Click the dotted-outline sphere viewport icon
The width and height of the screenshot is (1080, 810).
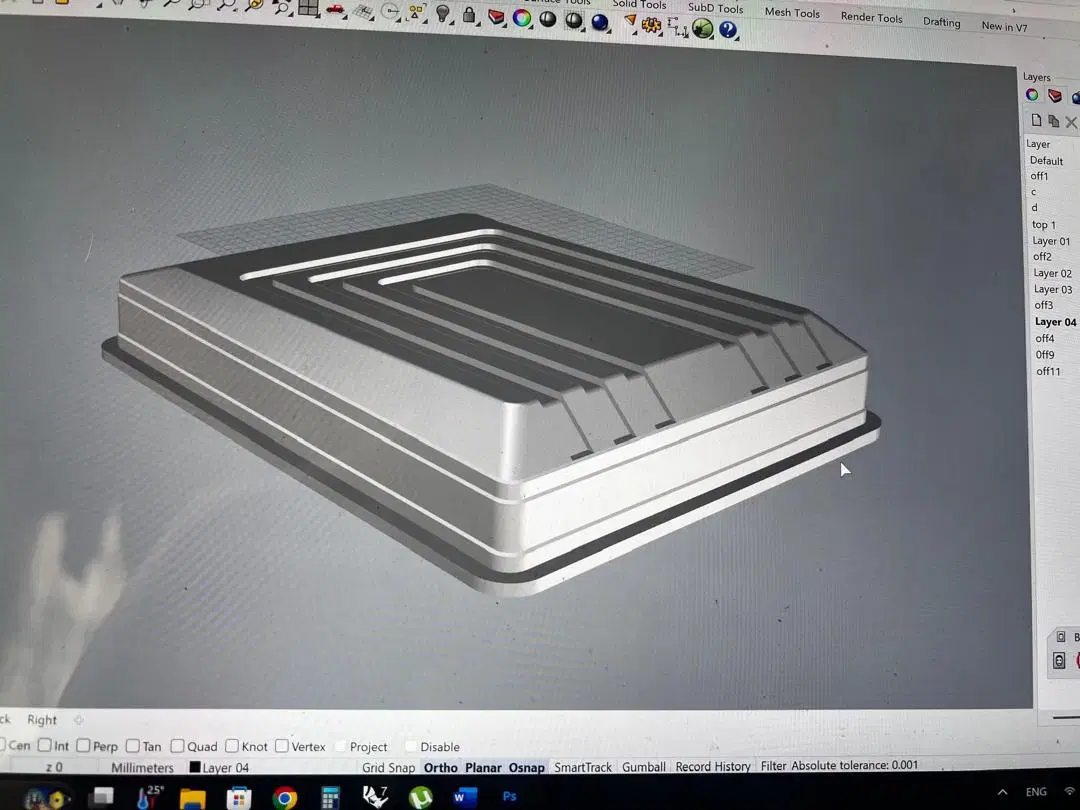tap(573, 20)
